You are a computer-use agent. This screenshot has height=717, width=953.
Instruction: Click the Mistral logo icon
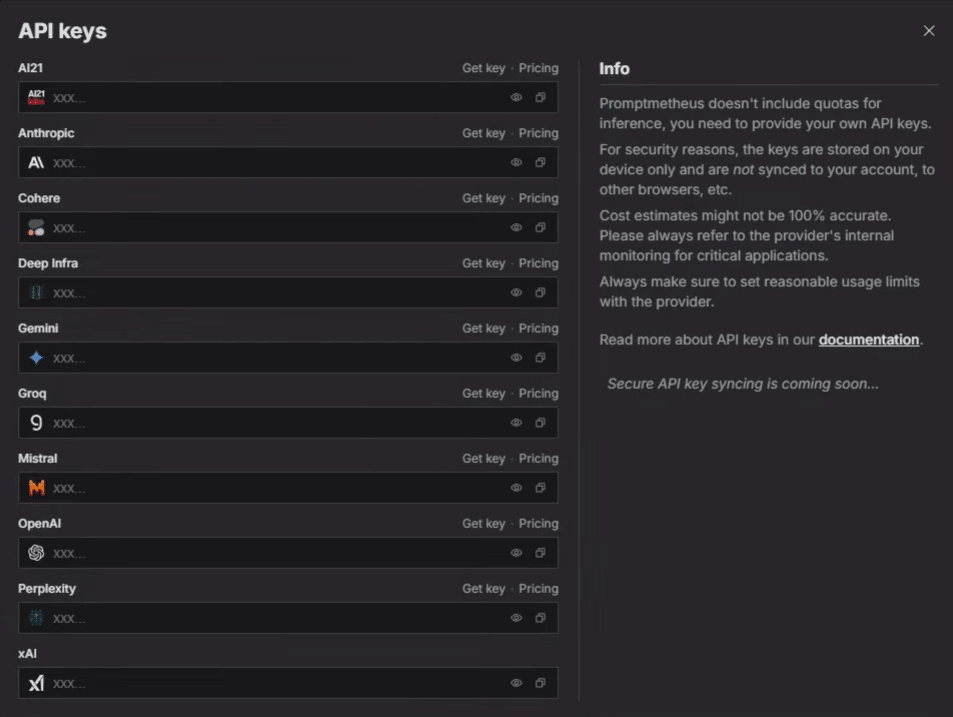tap(36, 487)
